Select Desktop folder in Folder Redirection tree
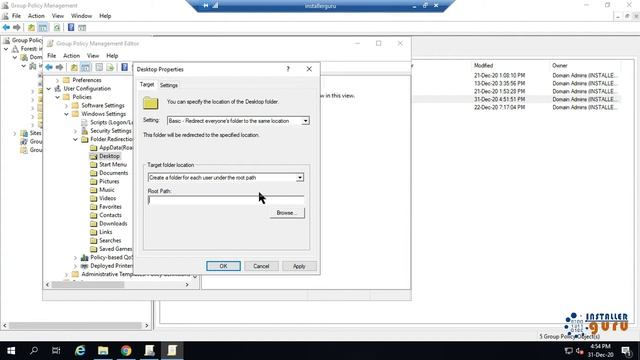This screenshot has width=640, height=360. coord(109,156)
